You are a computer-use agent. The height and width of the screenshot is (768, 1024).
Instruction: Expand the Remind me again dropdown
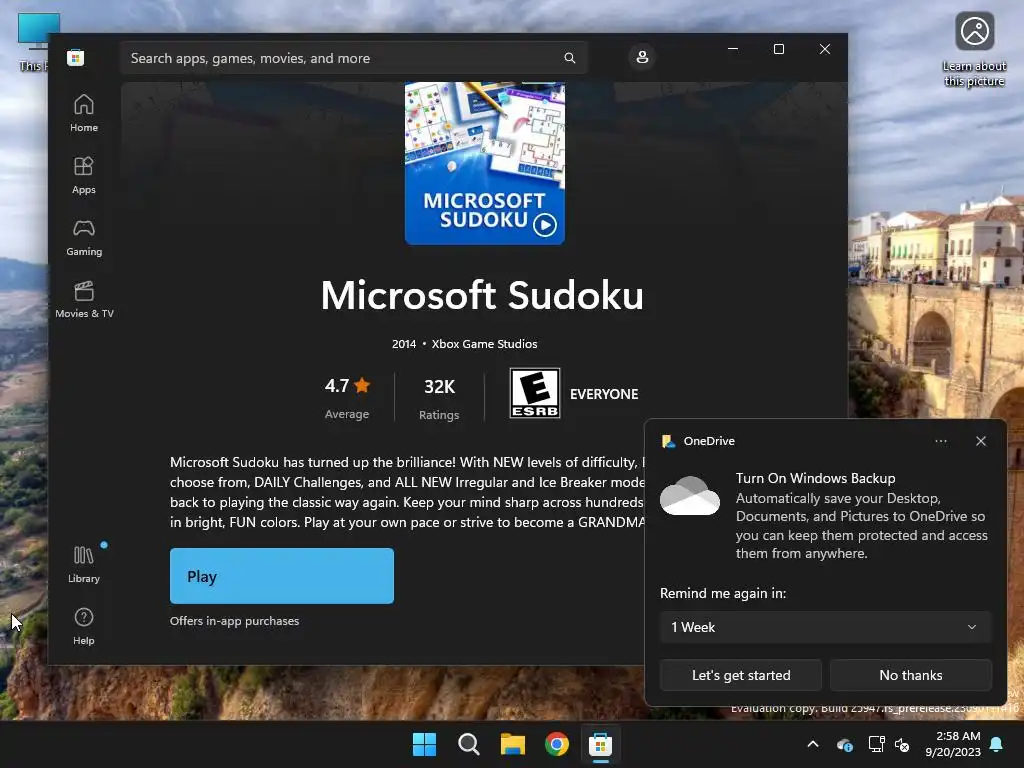coord(825,627)
